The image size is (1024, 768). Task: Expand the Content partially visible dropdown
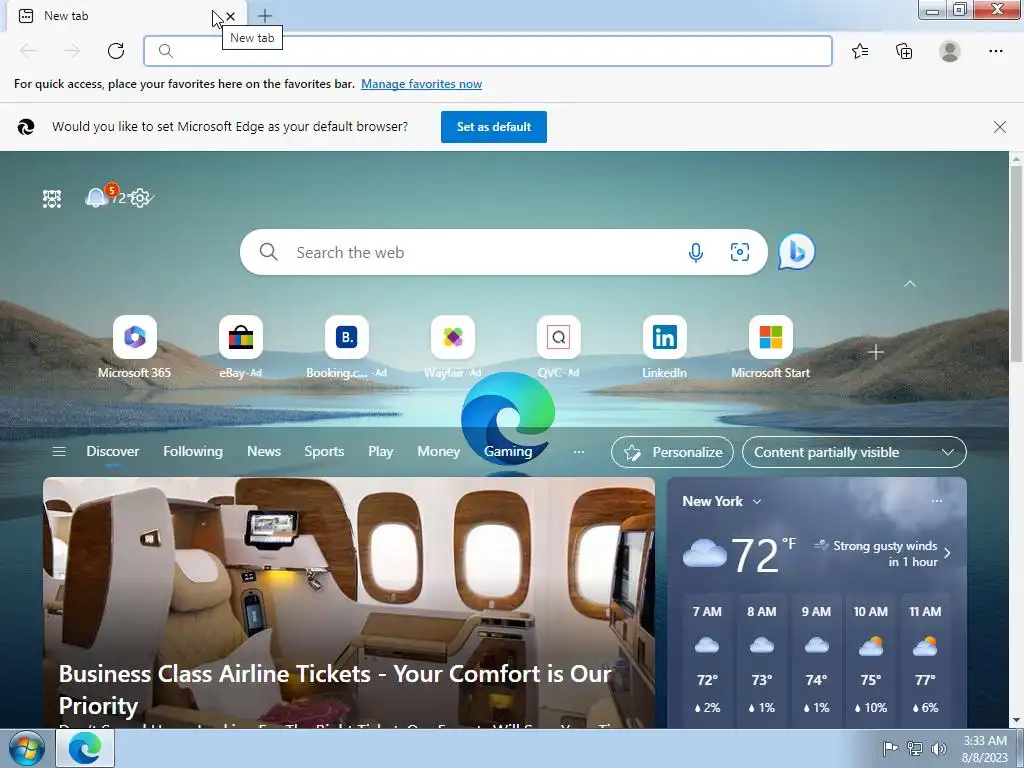click(x=854, y=452)
